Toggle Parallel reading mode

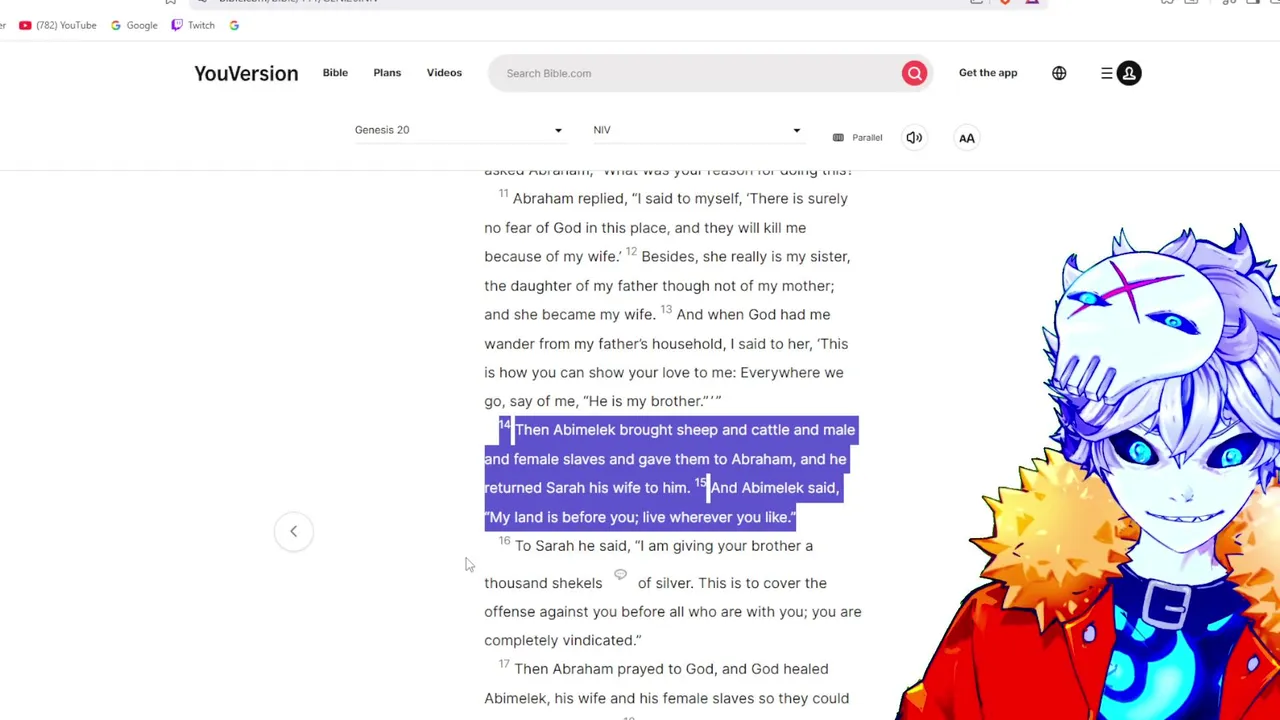[x=858, y=138]
